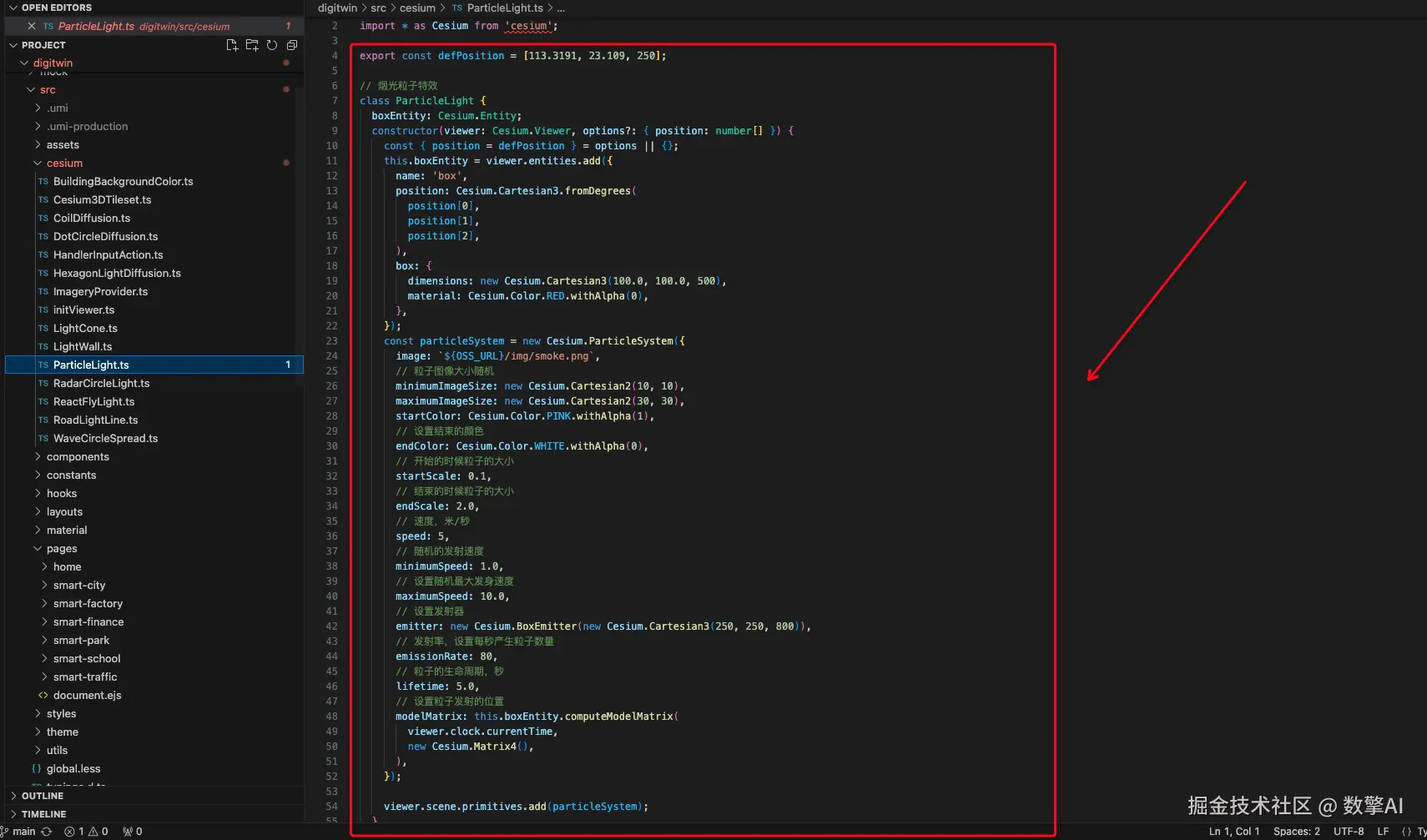Synchronize changes in status bar
This screenshot has width=1427, height=840.
(47, 832)
